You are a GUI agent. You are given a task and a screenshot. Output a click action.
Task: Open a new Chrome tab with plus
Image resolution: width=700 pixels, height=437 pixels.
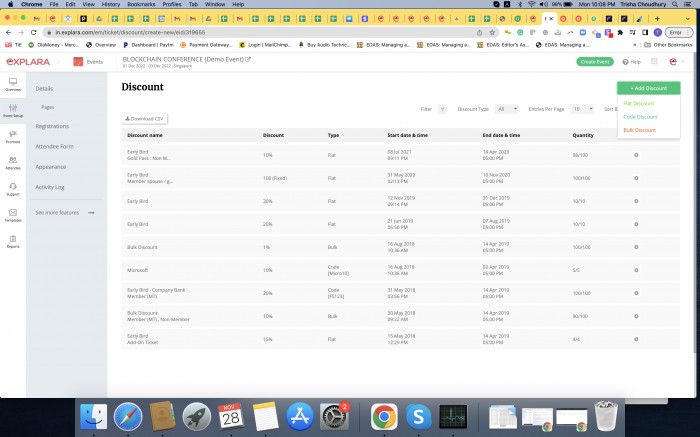657,19
